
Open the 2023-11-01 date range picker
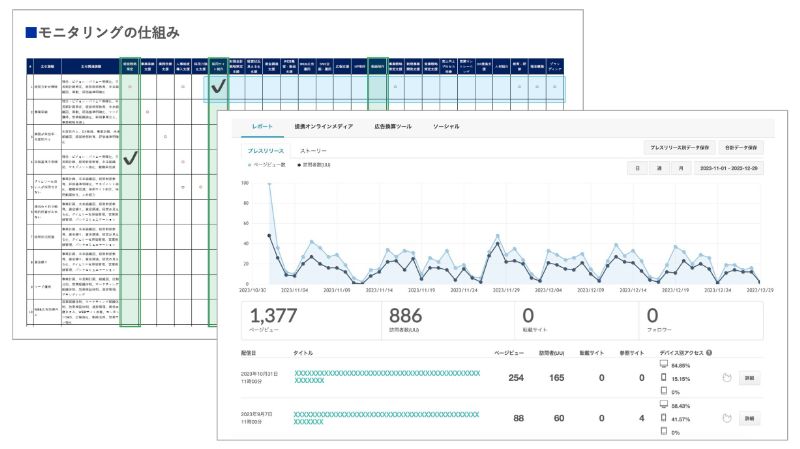(729, 168)
